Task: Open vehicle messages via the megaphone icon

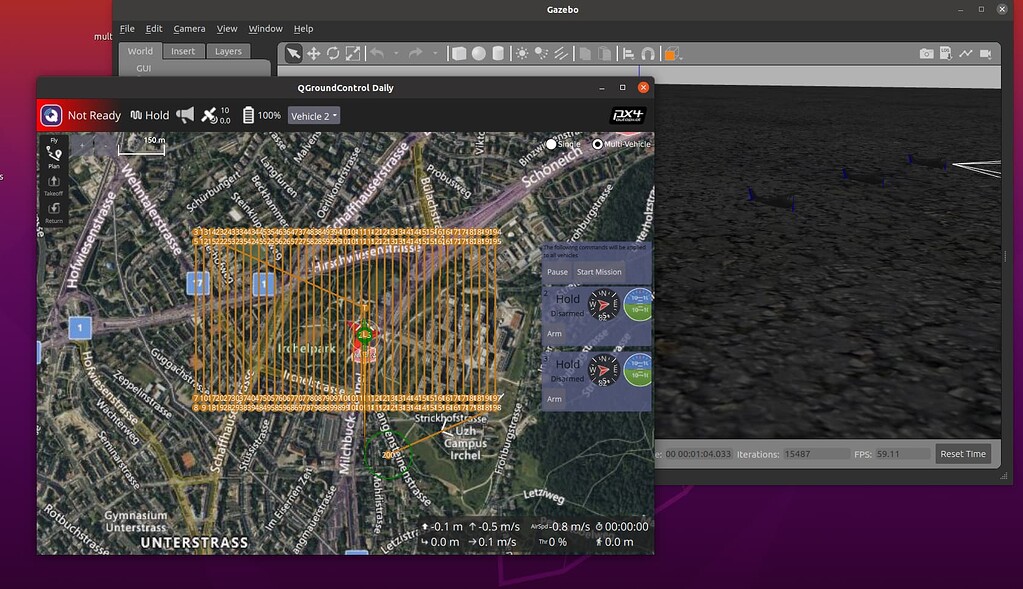Action: click(185, 114)
